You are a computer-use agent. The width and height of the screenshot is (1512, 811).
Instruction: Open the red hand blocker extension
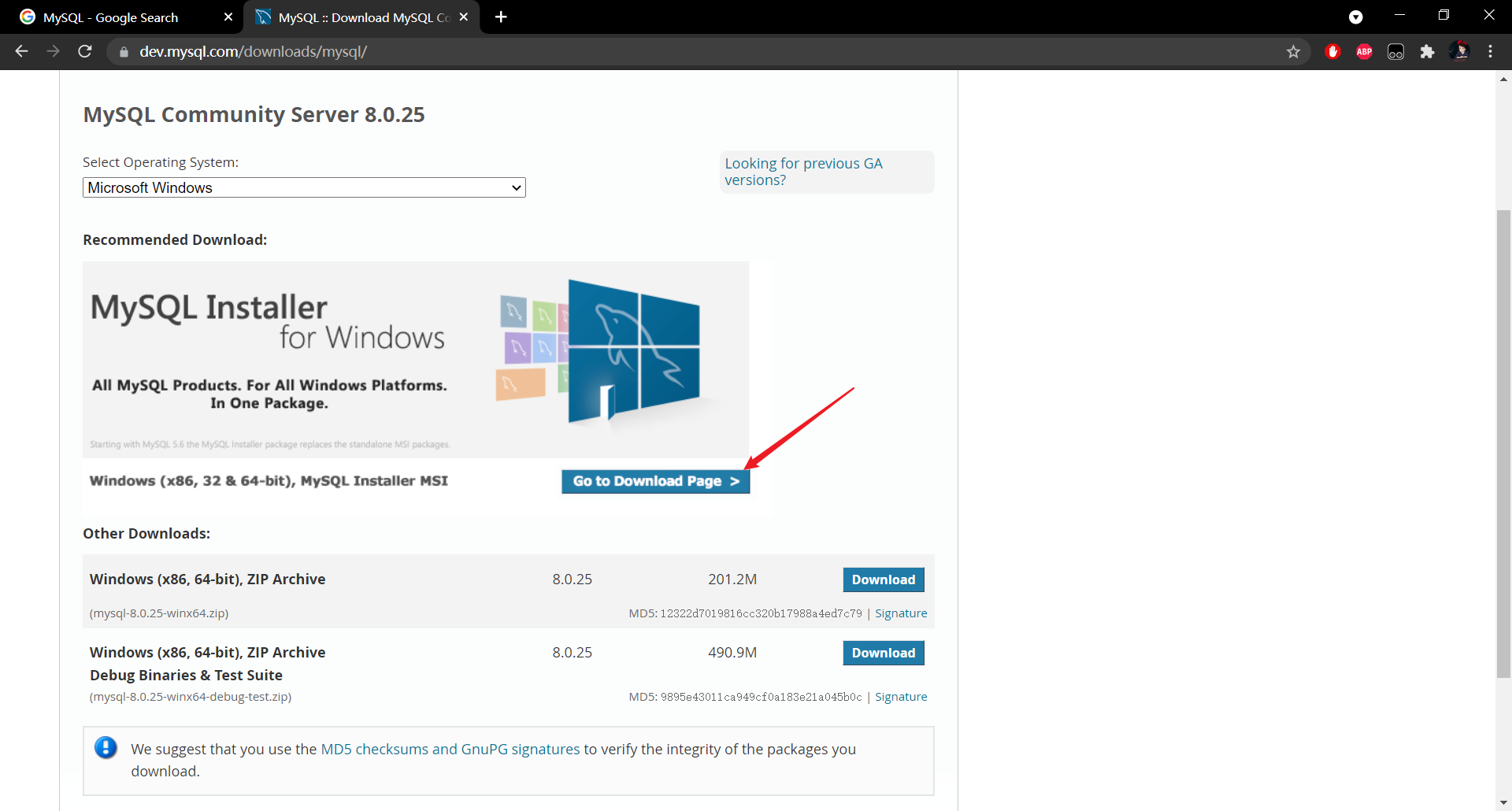tap(1332, 52)
